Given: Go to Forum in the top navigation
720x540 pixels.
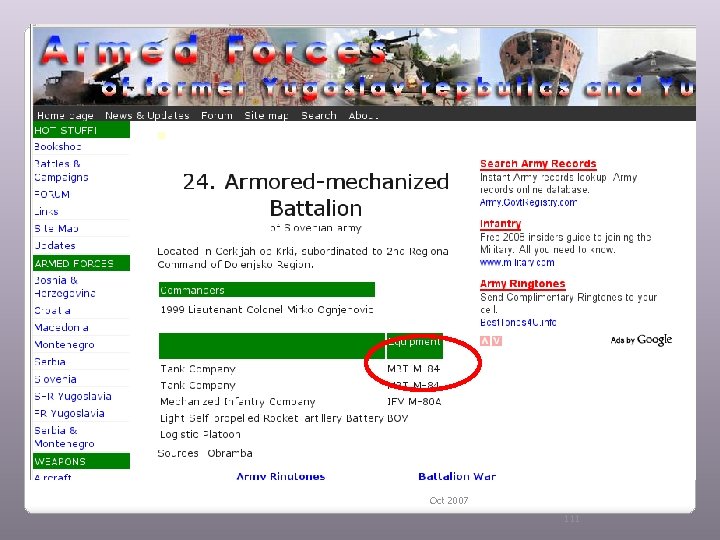Looking at the screenshot, I should point(217,115).
